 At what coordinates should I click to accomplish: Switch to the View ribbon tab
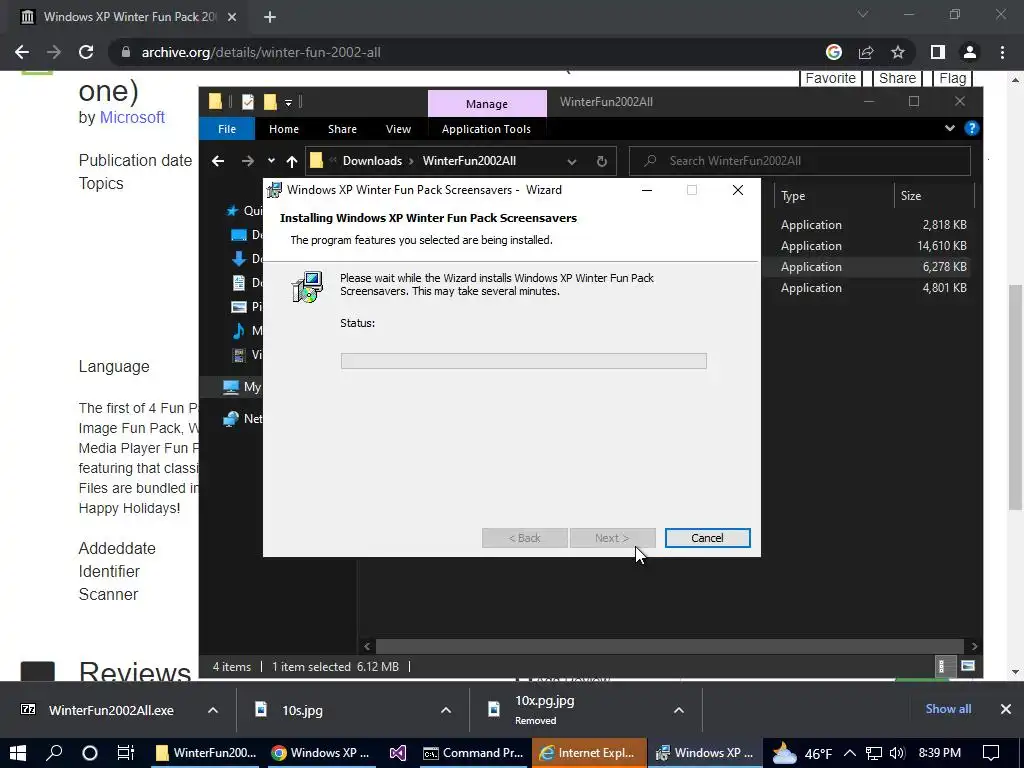(398, 129)
